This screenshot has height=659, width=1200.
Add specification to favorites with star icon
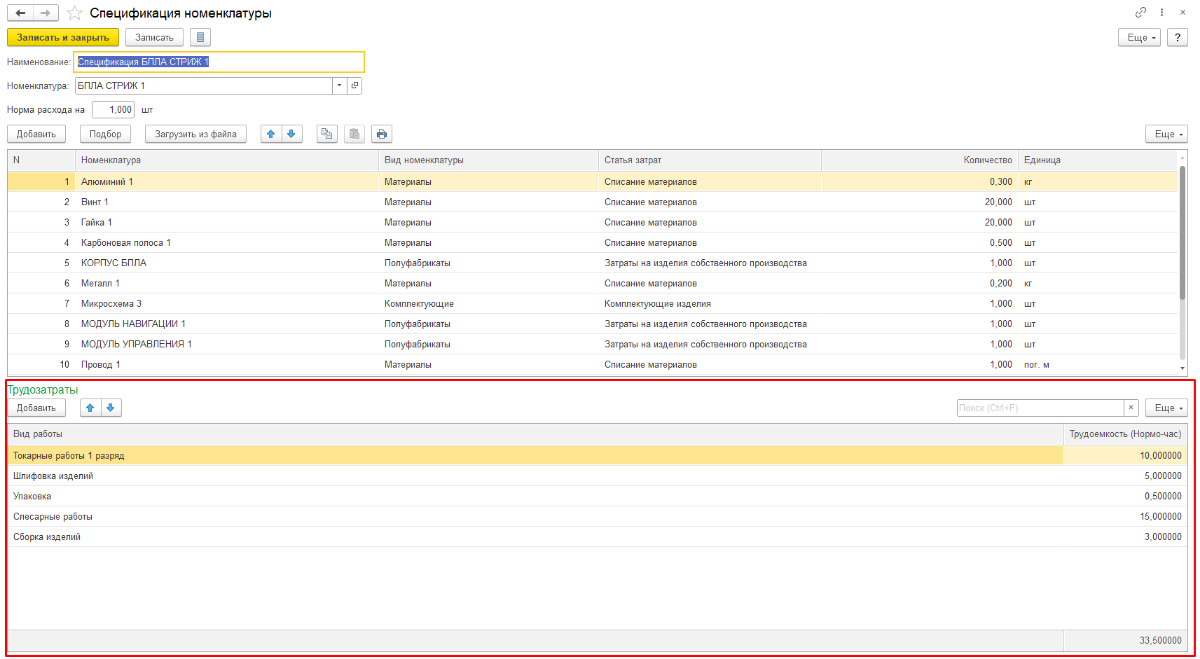[75, 14]
